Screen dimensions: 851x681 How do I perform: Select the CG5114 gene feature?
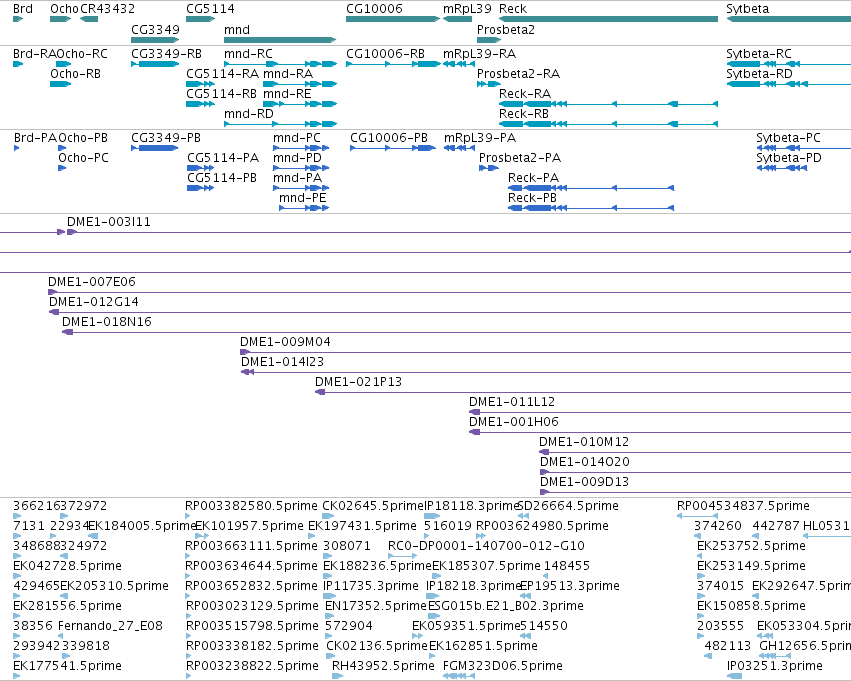coord(201,19)
